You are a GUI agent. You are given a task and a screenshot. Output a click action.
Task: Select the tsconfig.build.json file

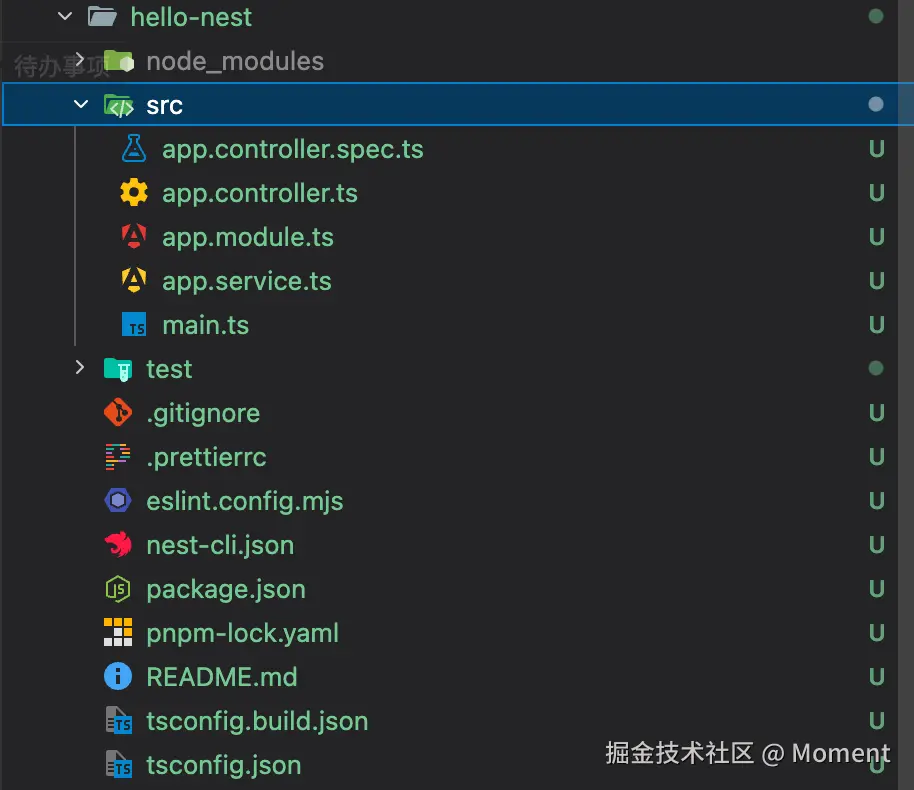pos(257,721)
